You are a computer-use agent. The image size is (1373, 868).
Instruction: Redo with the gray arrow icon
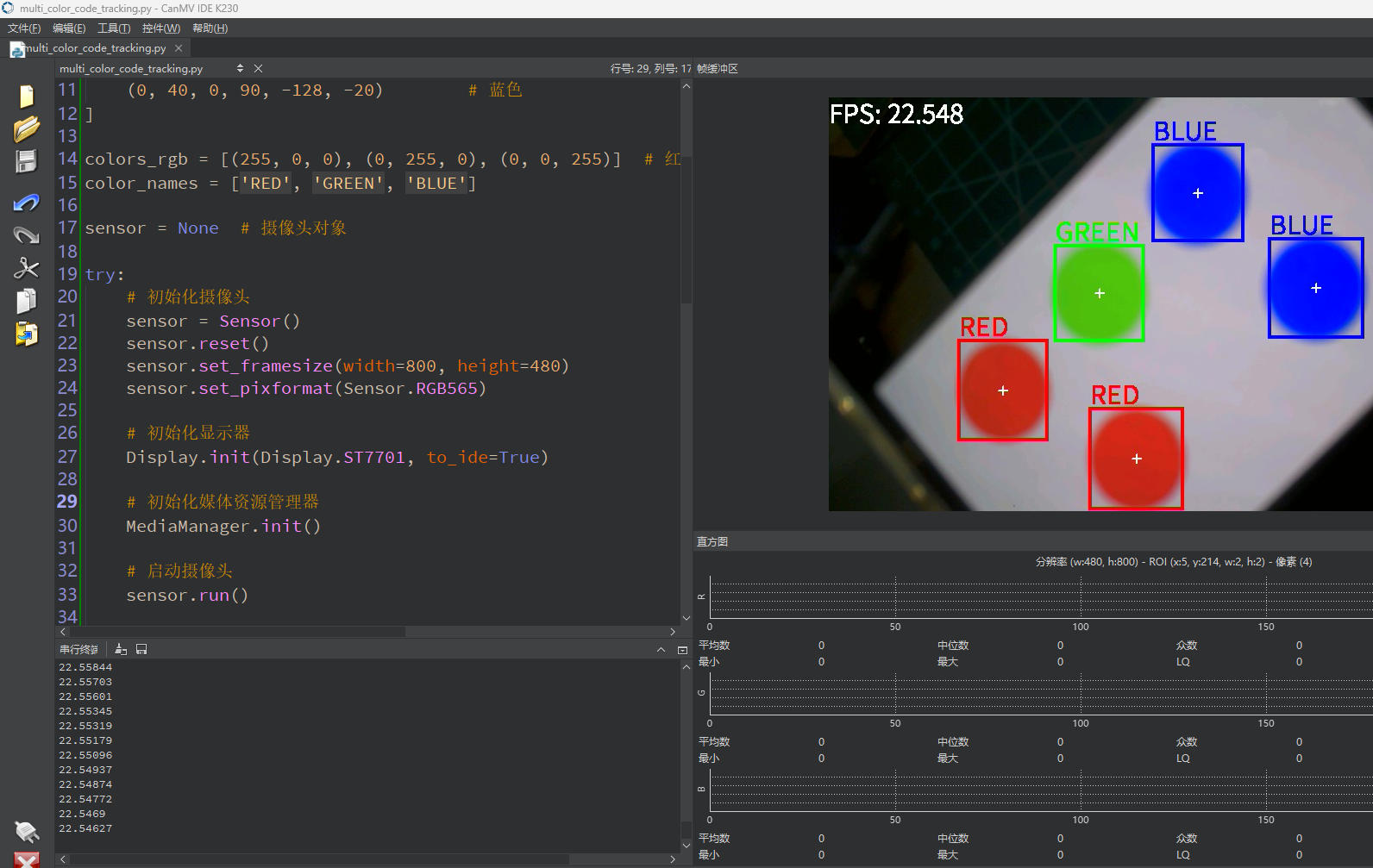(26, 234)
